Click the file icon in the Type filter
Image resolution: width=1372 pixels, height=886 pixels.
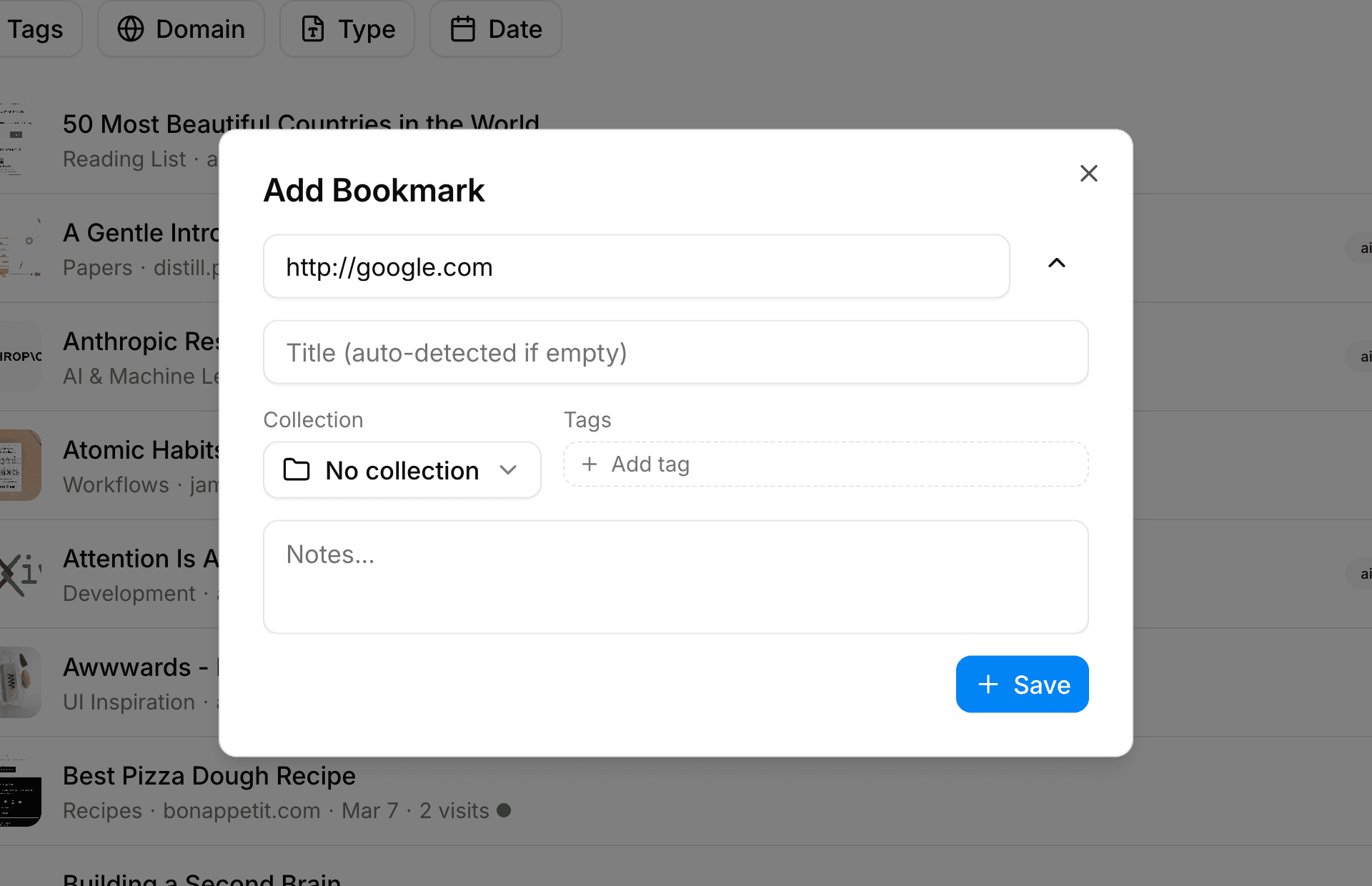coord(313,29)
